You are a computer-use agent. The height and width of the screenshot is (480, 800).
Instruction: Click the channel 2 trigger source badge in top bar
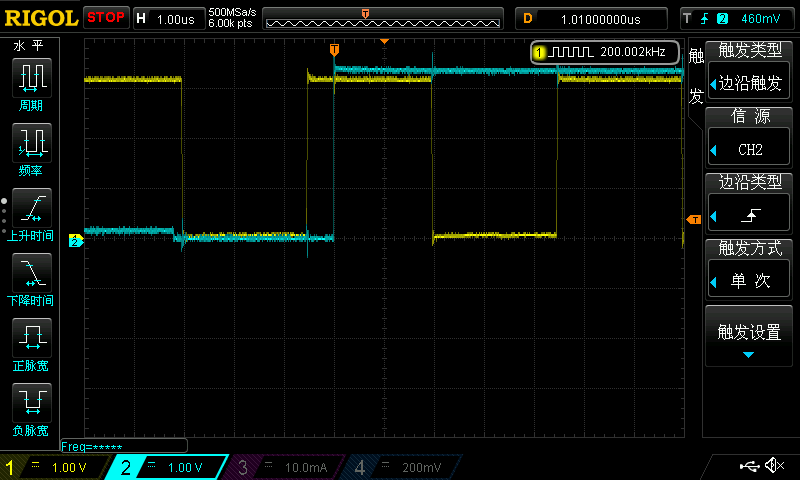(x=722, y=19)
